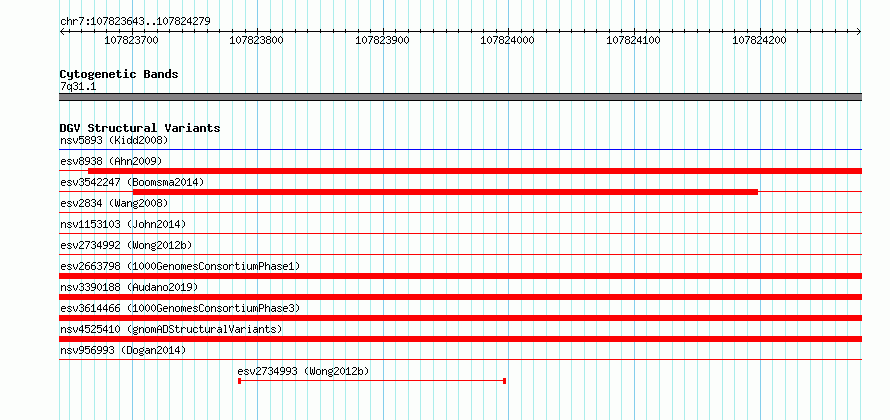The image size is (890, 420).
Task: Click the esv2734992 (Wong2012b) label
Action: (126, 245)
